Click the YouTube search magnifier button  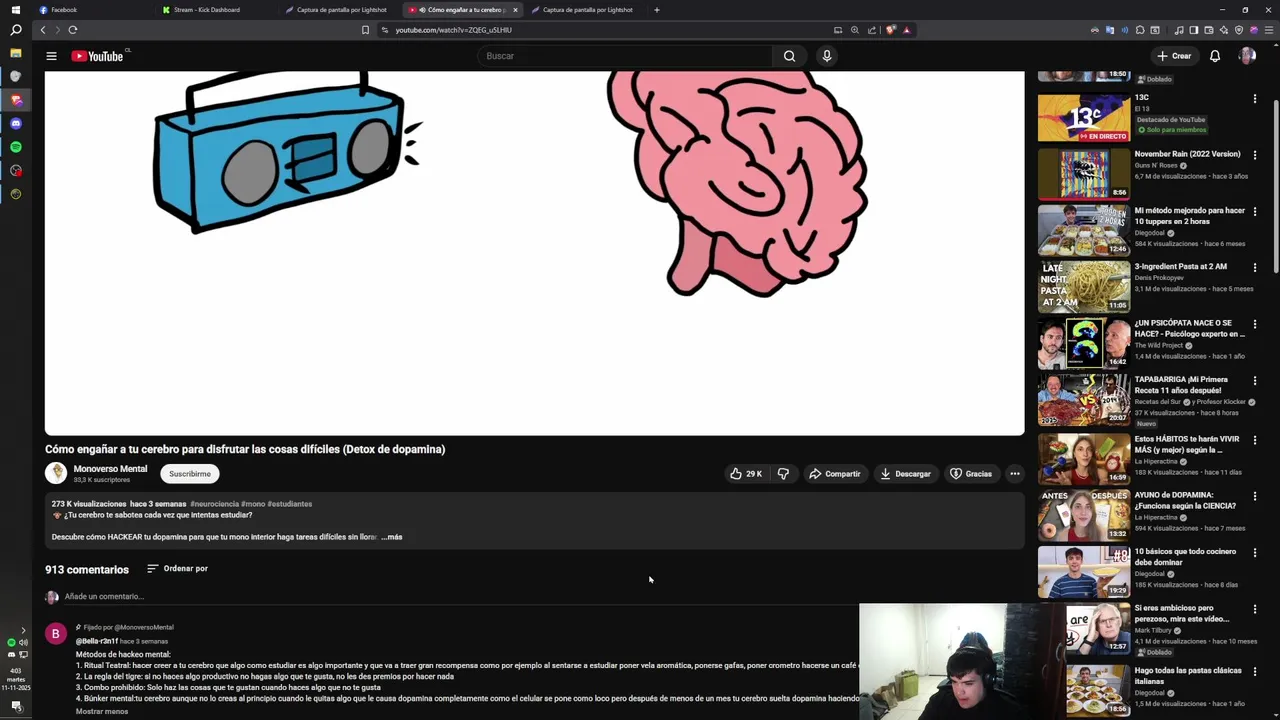[789, 56]
